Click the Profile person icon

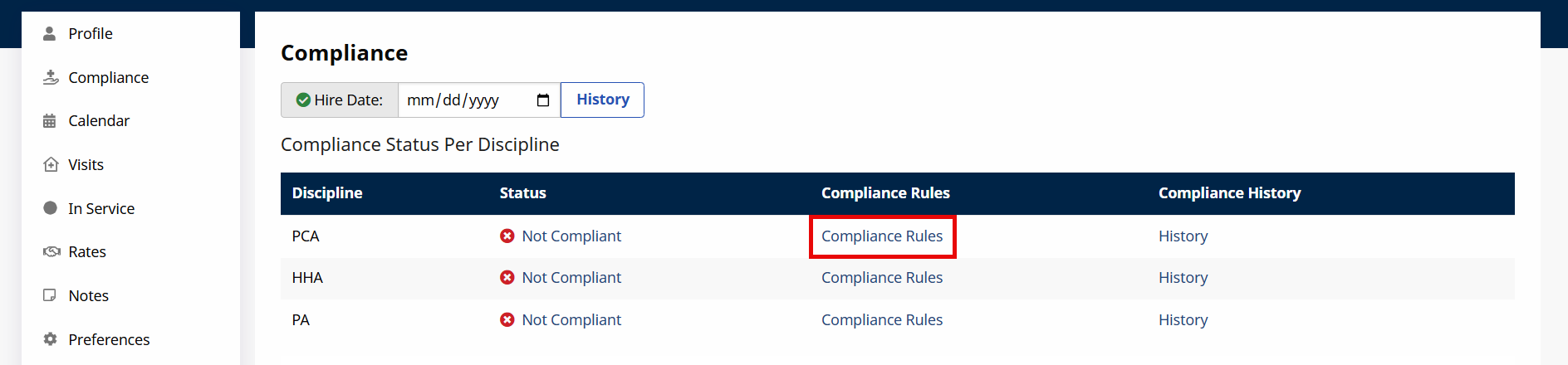pos(50,33)
